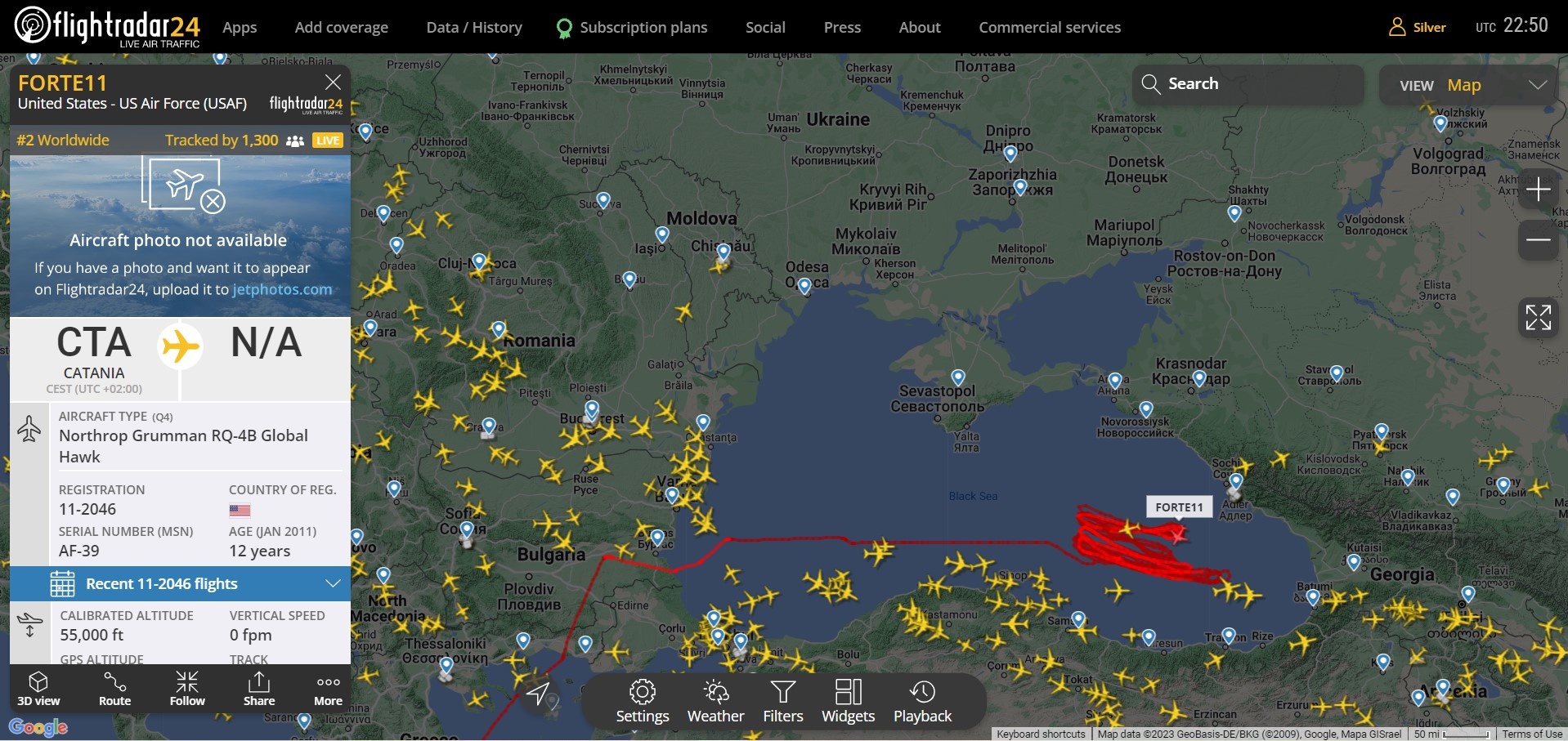Share this flight
The image size is (1568, 741).
coord(259,689)
